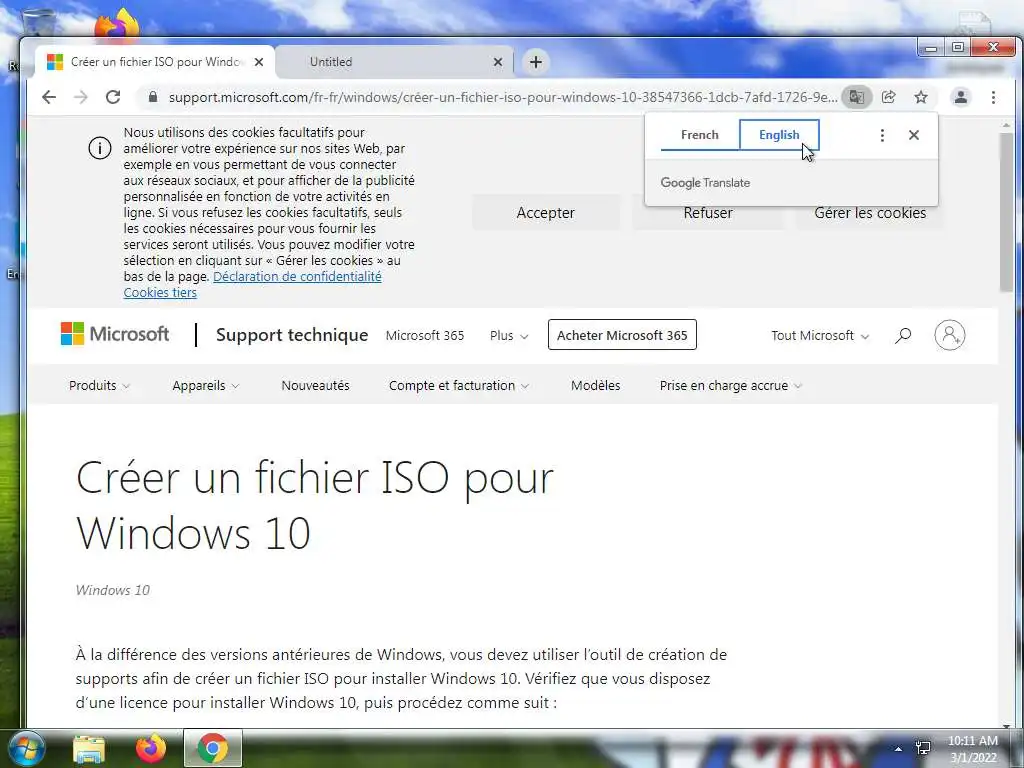This screenshot has height=768, width=1024.
Task: Open a new tab with the plus button
Action: 536,62
